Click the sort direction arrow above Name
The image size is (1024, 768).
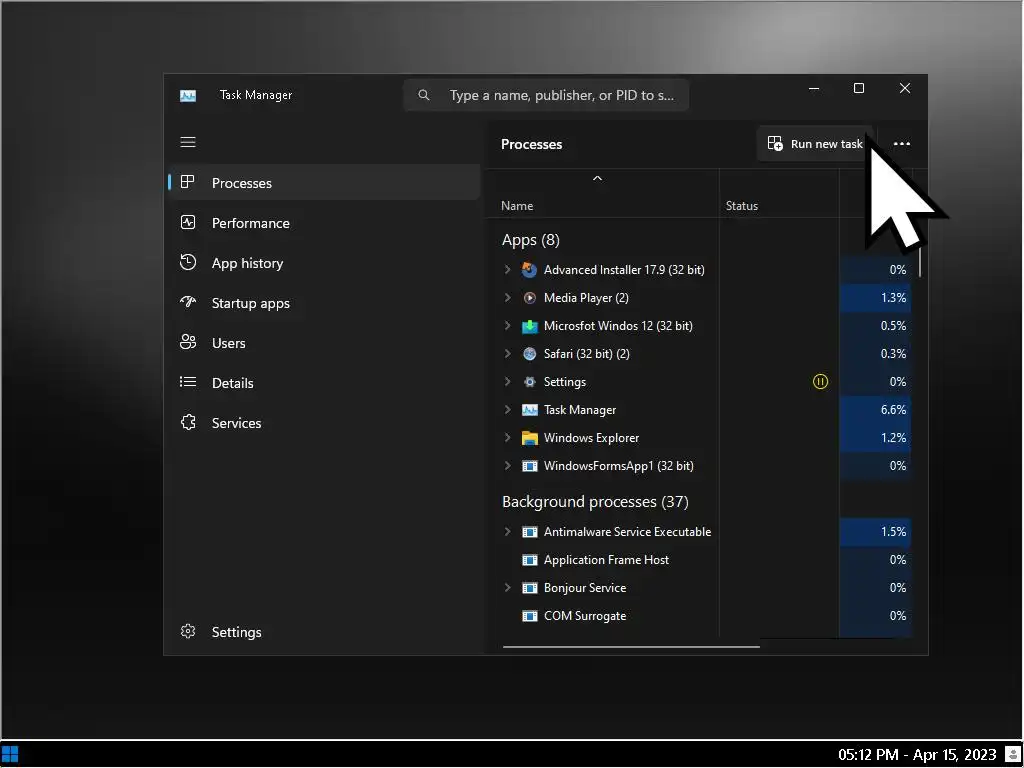click(x=597, y=178)
